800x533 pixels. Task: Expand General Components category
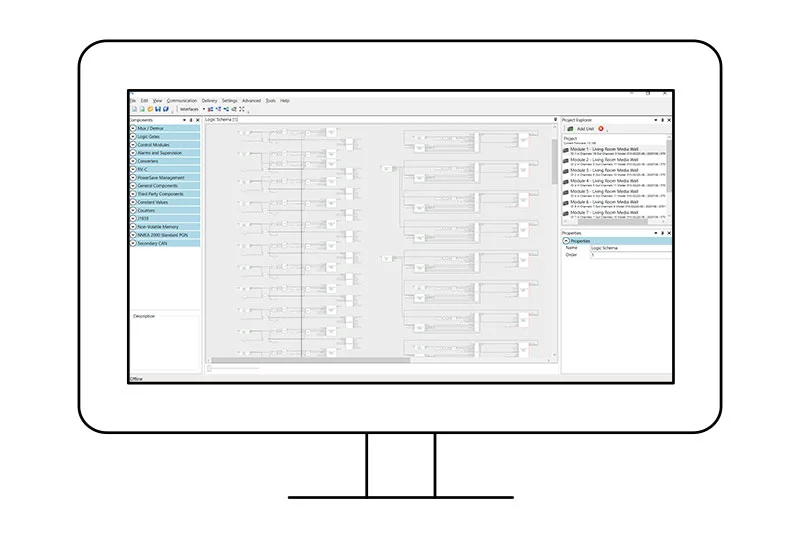tap(133, 186)
